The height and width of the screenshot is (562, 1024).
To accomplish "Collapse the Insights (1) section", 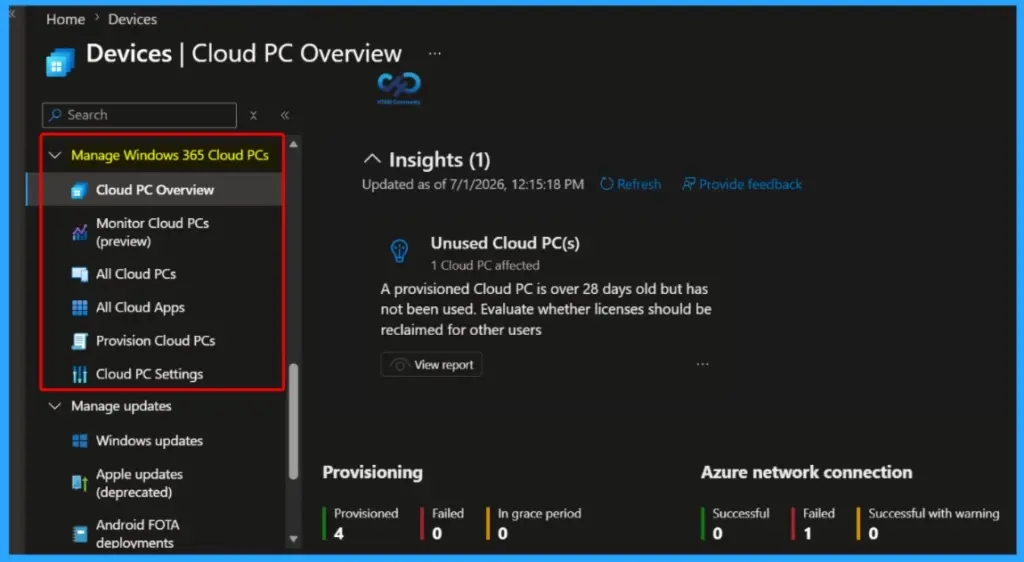I will [372, 159].
